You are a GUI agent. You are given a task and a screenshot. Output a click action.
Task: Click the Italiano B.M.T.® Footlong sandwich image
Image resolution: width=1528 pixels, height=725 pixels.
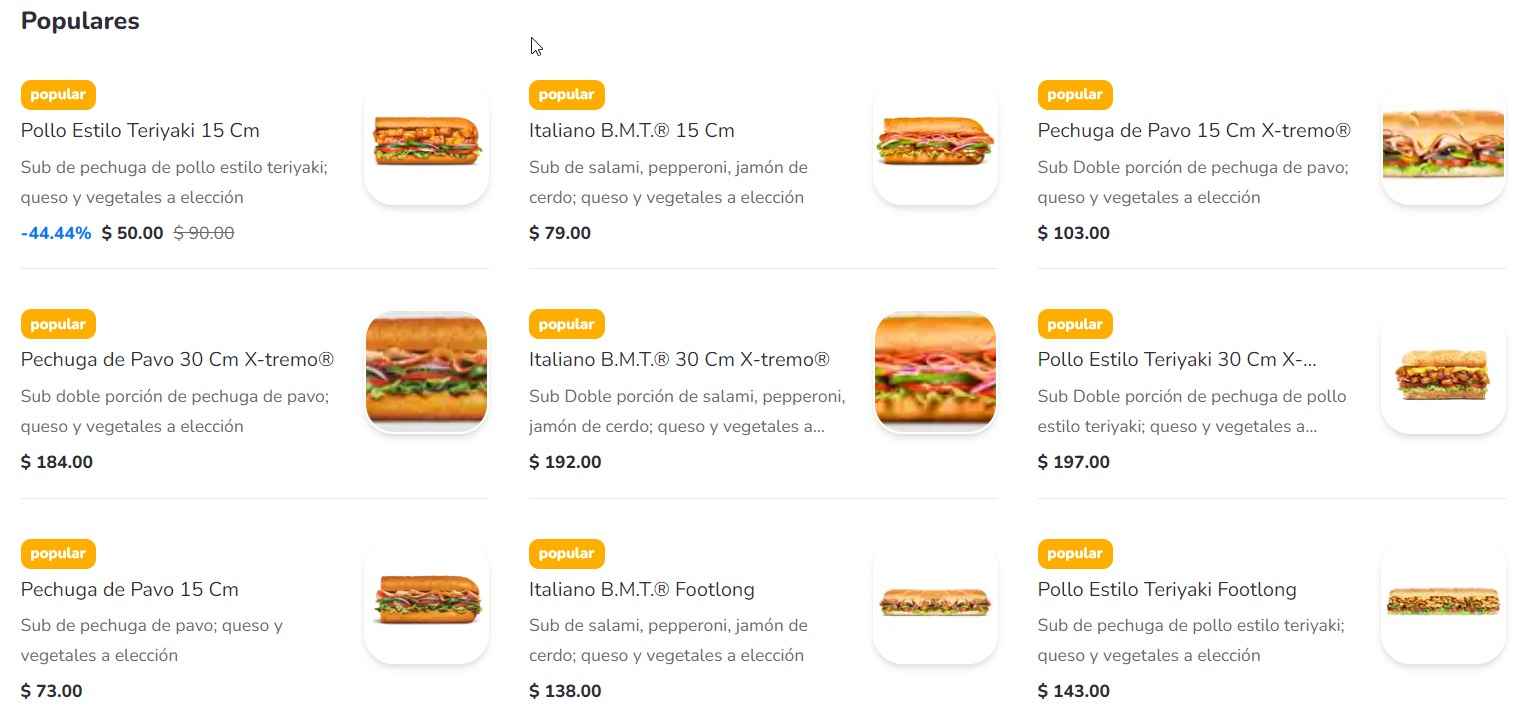click(934, 601)
